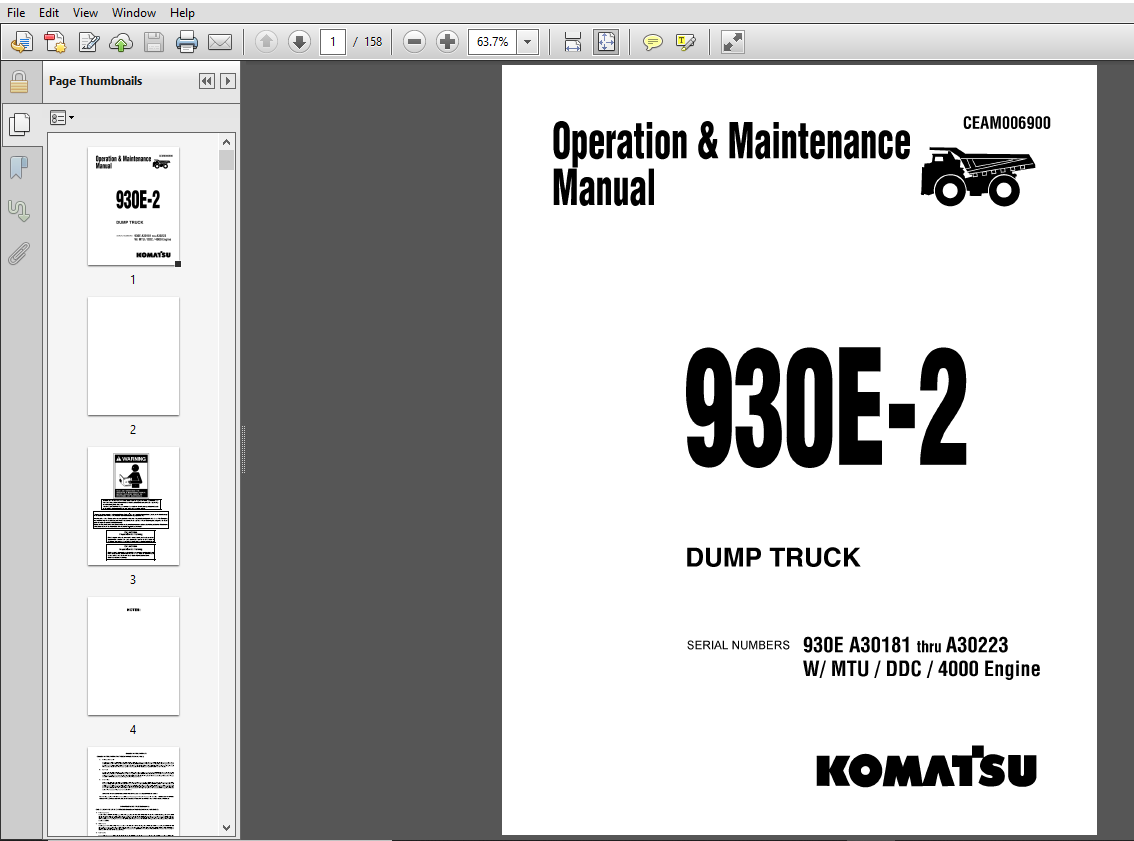1134x841 pixels.
Task: Open the Window menu
Action: pyautogui.click(x=134, y=12)
